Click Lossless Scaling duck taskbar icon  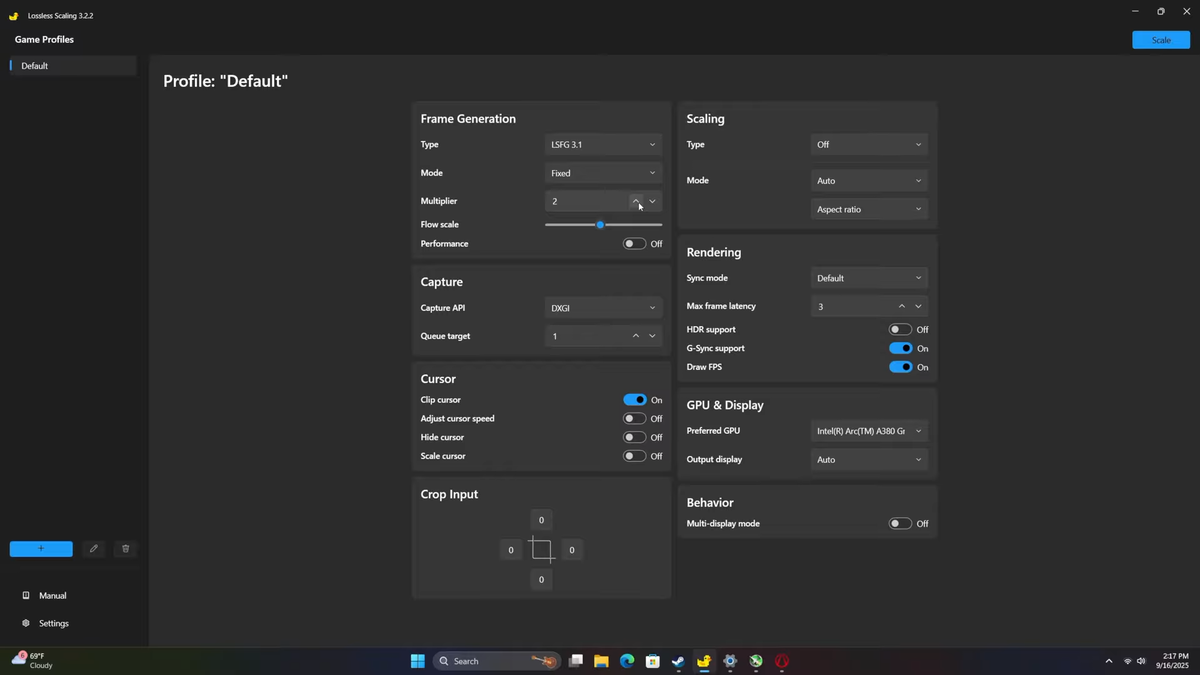click(x=704, y=661)
